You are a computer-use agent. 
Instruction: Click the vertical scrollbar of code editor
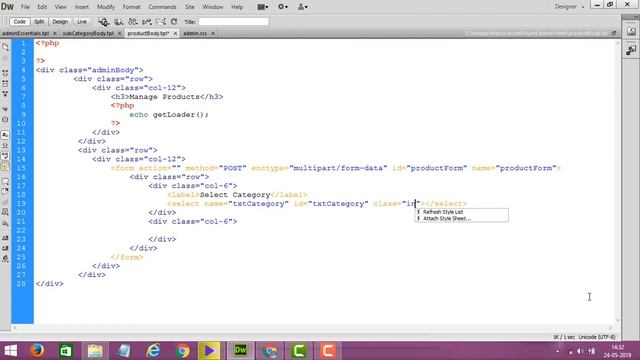pos(618,182)
